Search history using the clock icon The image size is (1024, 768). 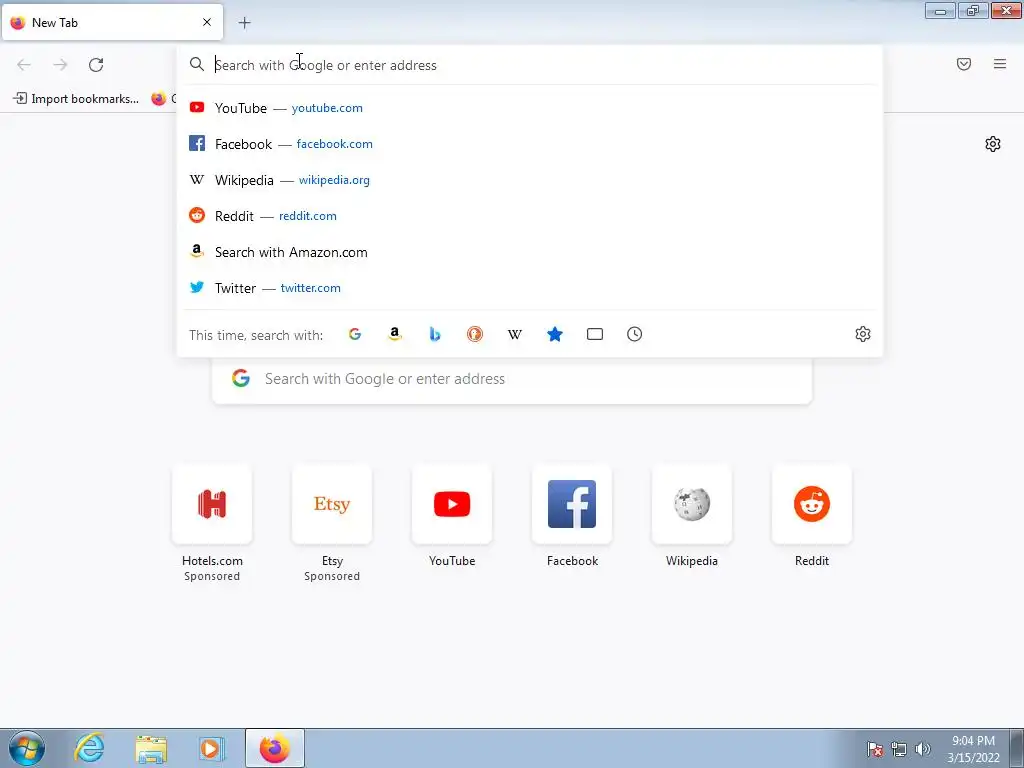634,334
